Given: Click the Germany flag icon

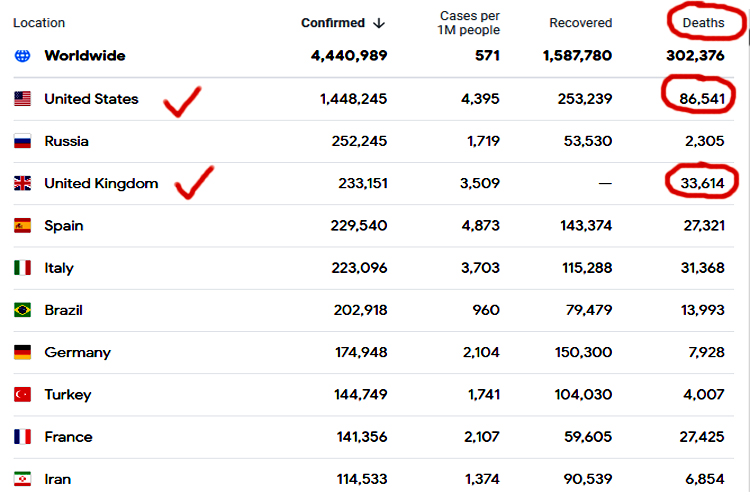Looking at the screenshot, I should pos(22,352).
